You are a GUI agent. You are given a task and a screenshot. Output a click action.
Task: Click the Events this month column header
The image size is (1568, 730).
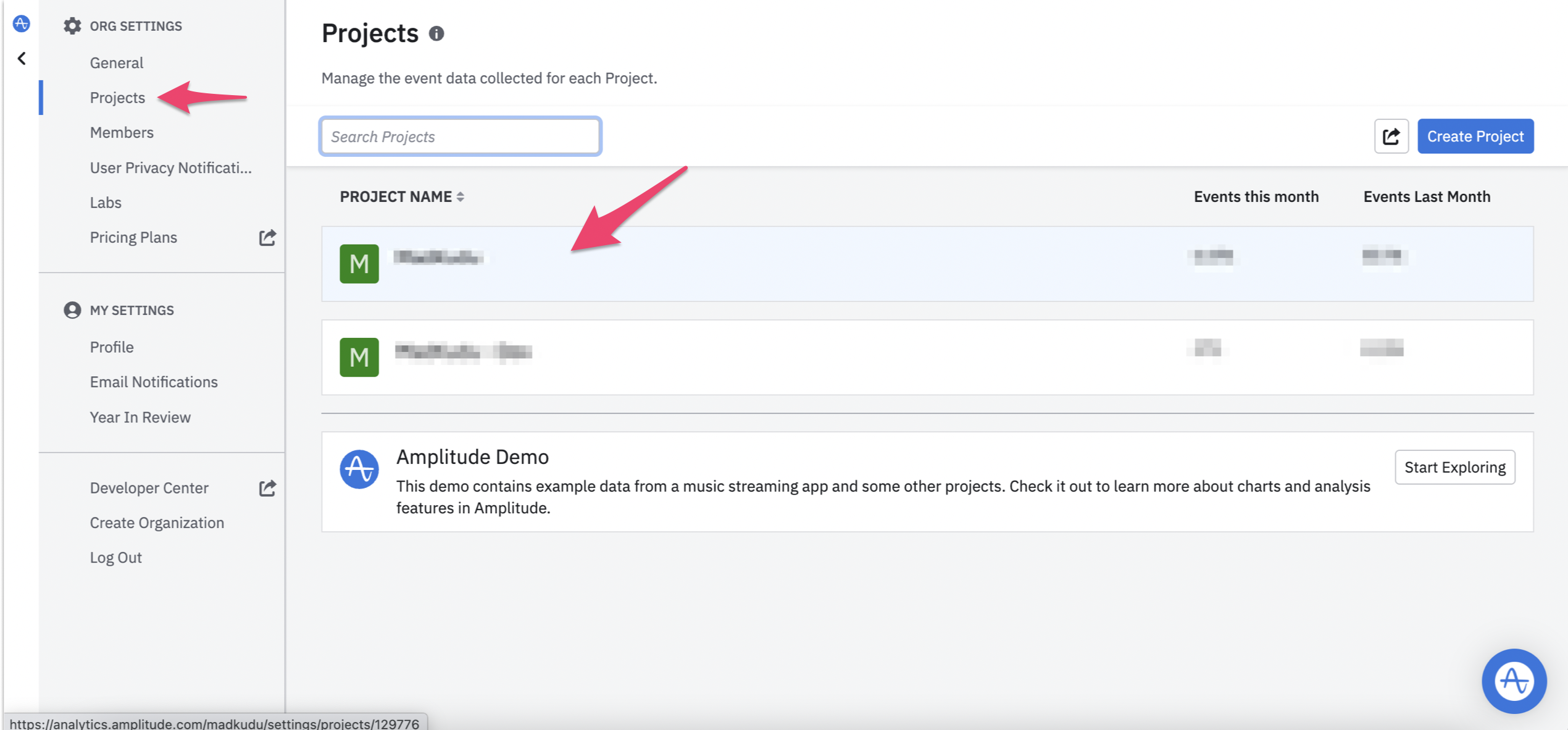pyautogui.click(x=1256, y=196)
